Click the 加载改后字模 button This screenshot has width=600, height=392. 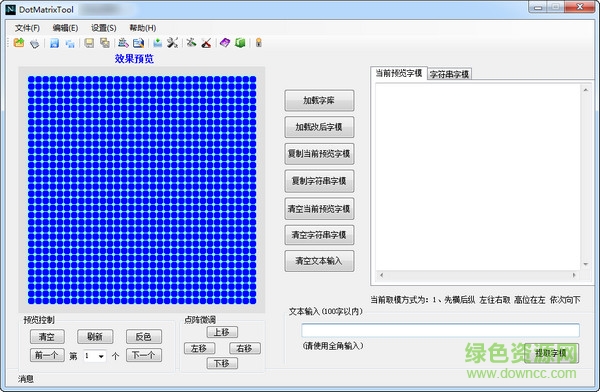[319, 127]
